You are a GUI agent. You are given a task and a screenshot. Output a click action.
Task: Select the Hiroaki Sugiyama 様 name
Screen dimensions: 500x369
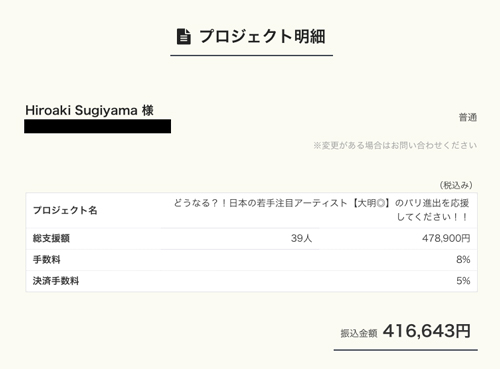click(x=89, y=110)
